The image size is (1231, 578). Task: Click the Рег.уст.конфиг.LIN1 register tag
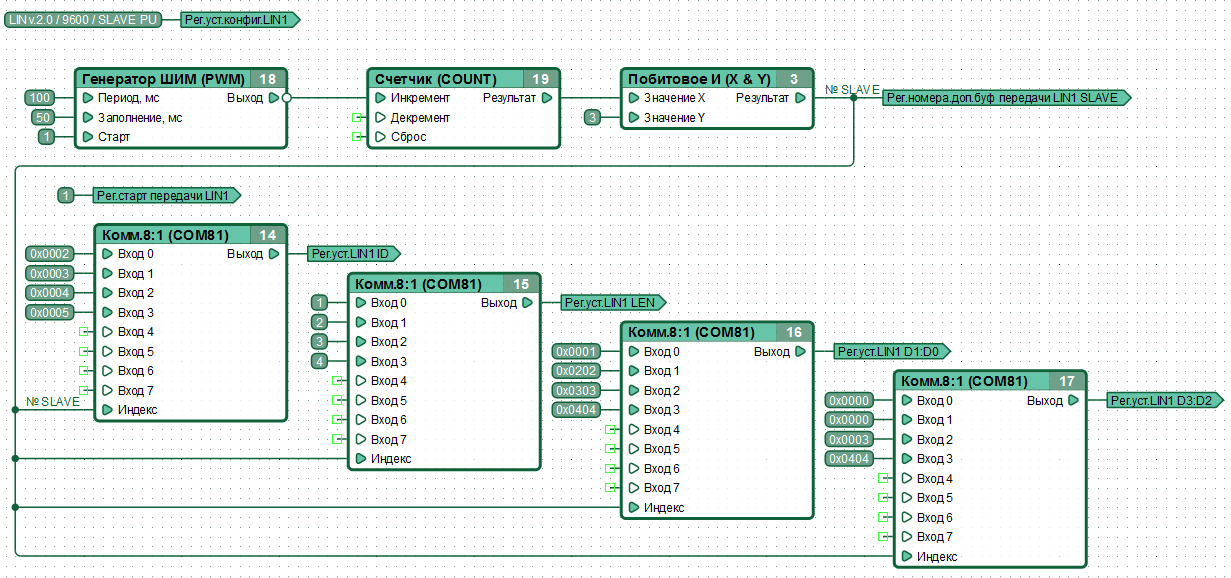tap(241, 20)
